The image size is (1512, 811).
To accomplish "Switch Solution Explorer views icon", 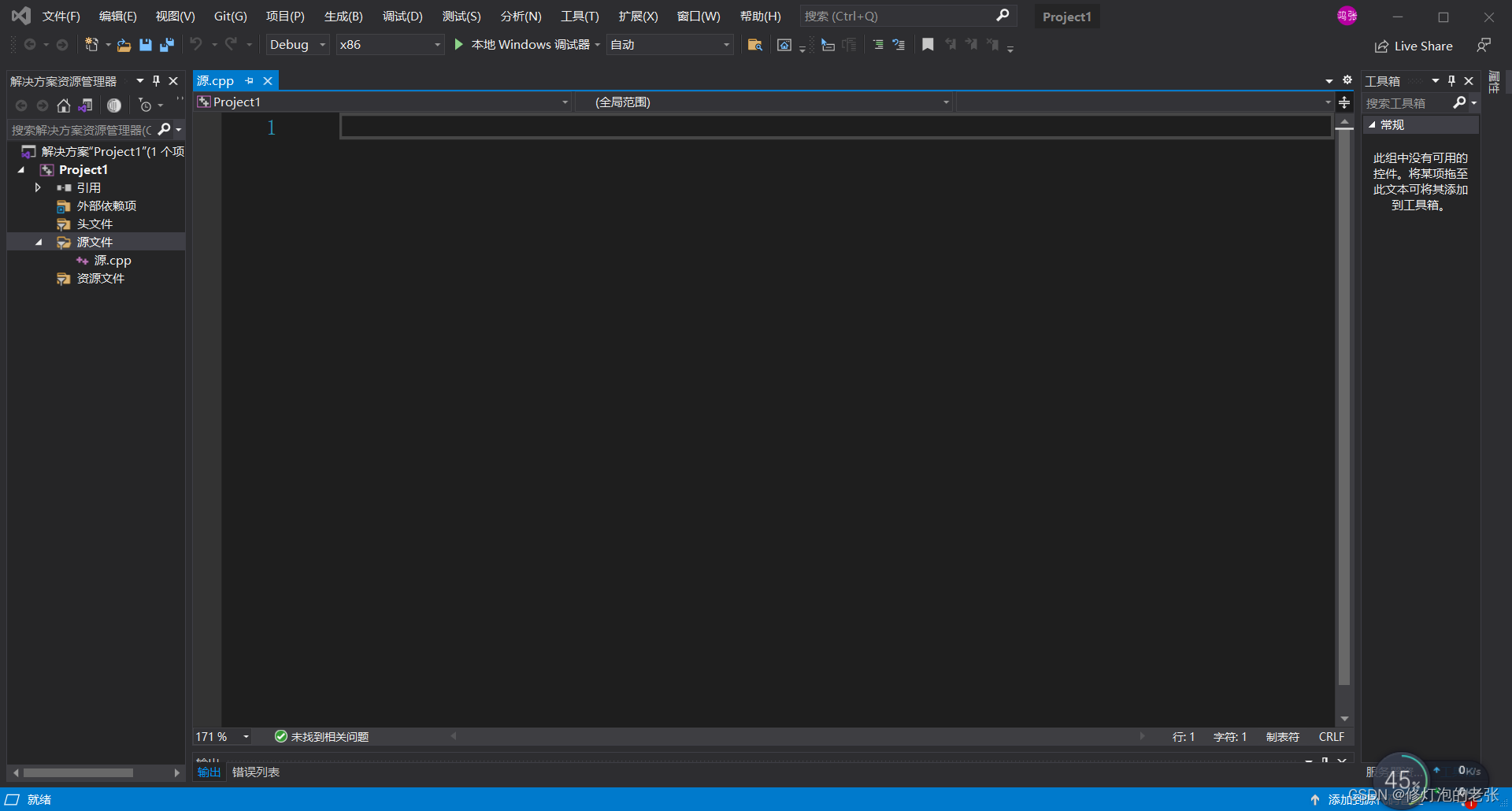I will pos(86,106).
